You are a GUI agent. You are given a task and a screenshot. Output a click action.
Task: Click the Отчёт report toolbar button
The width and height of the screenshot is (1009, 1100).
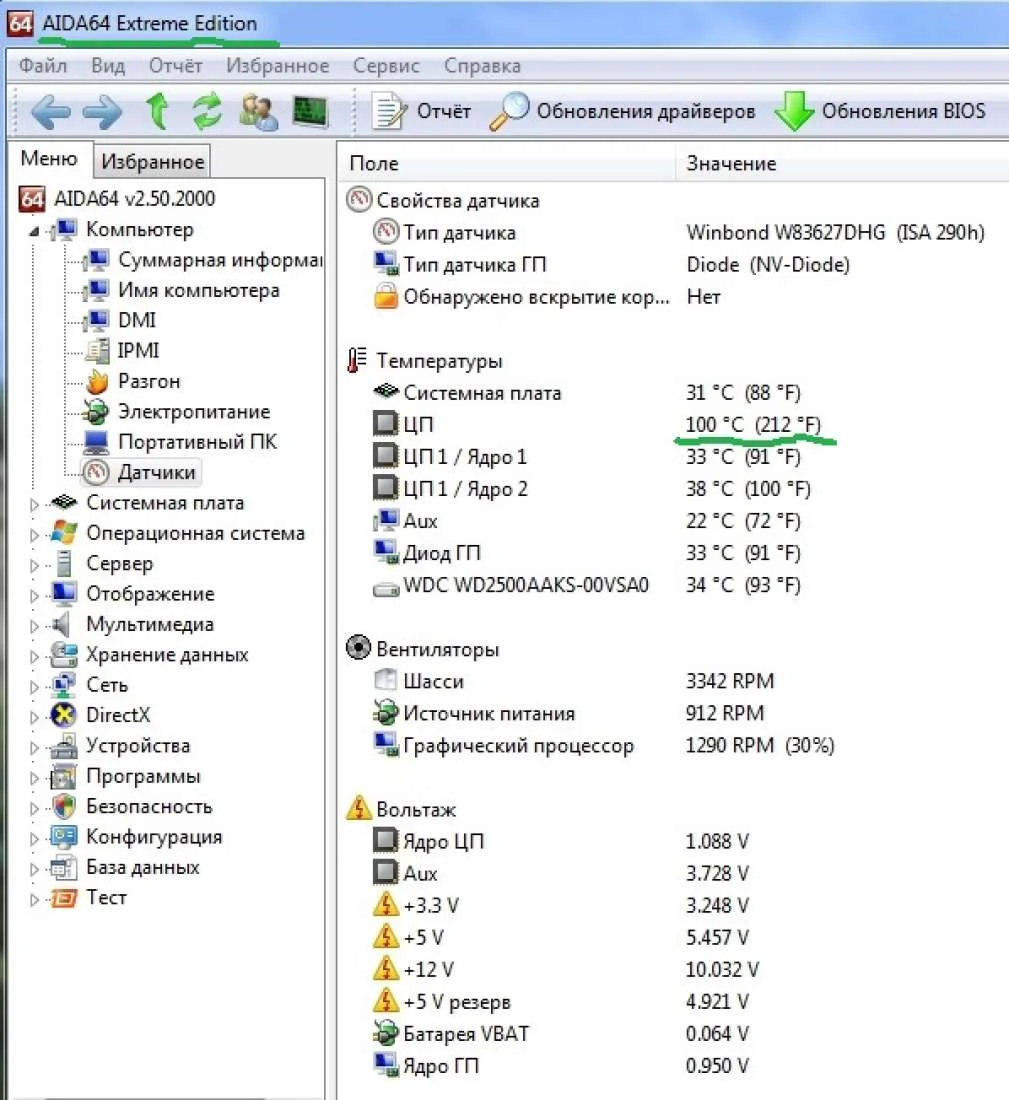(x=421, y=112)
